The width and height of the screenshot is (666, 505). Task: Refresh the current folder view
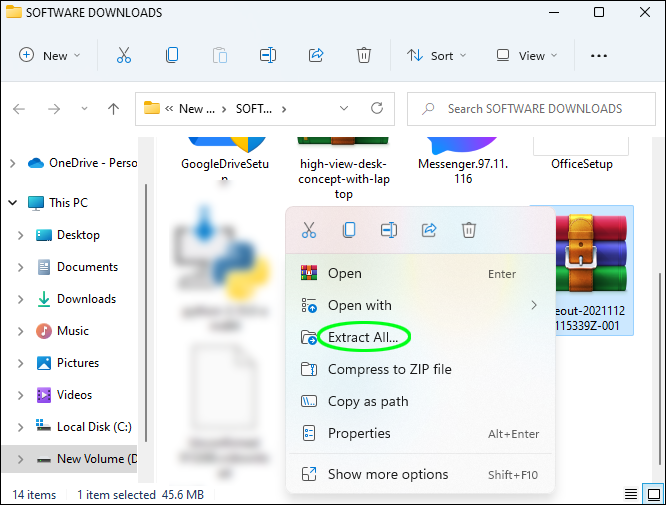377,108
